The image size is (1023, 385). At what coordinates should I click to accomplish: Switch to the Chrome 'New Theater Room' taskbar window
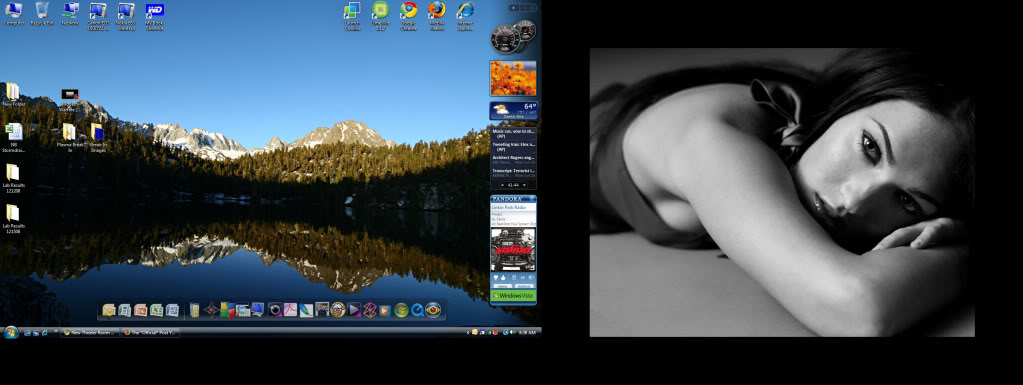(x=89, y=333)
